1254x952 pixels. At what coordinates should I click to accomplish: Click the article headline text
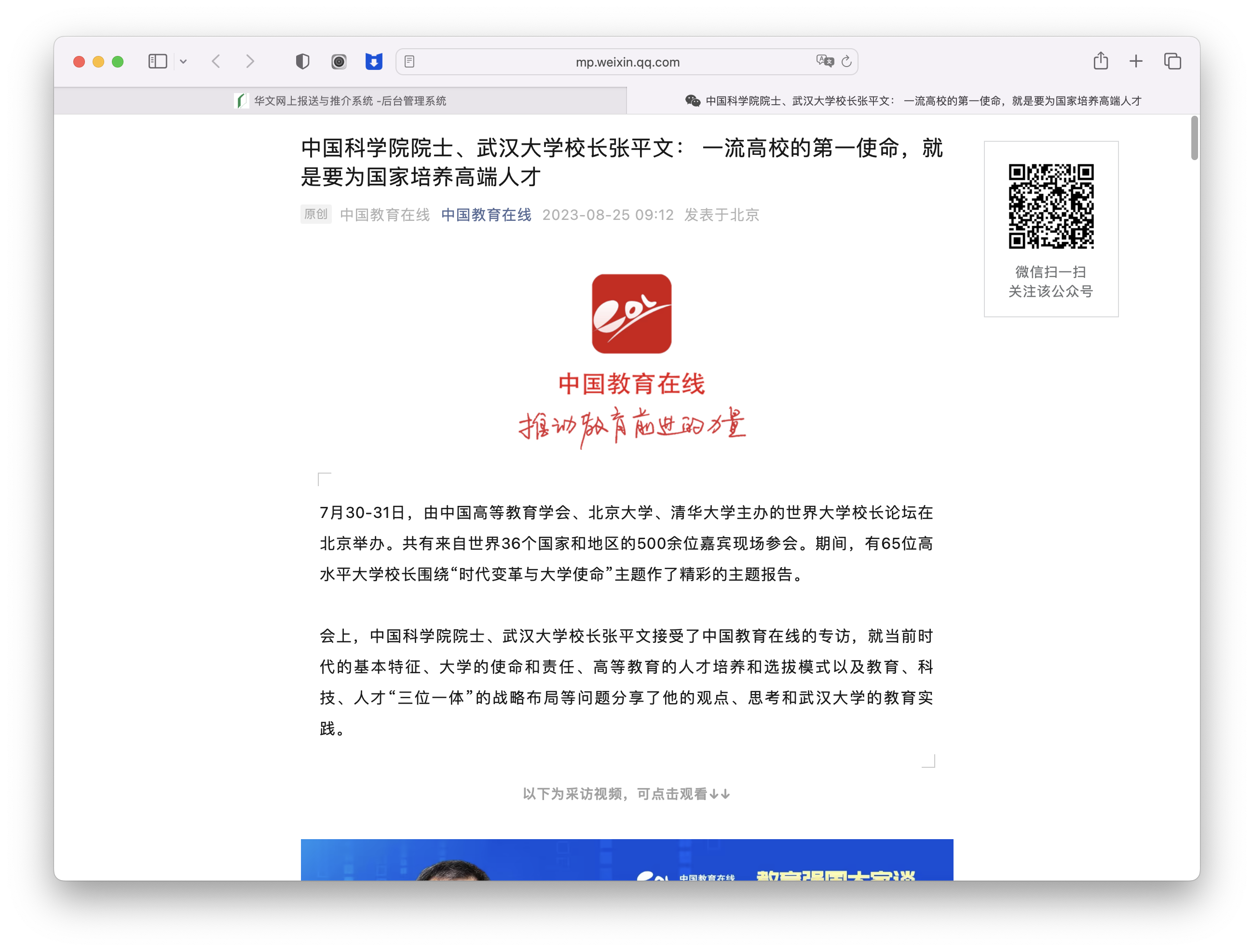click(622, 162)
